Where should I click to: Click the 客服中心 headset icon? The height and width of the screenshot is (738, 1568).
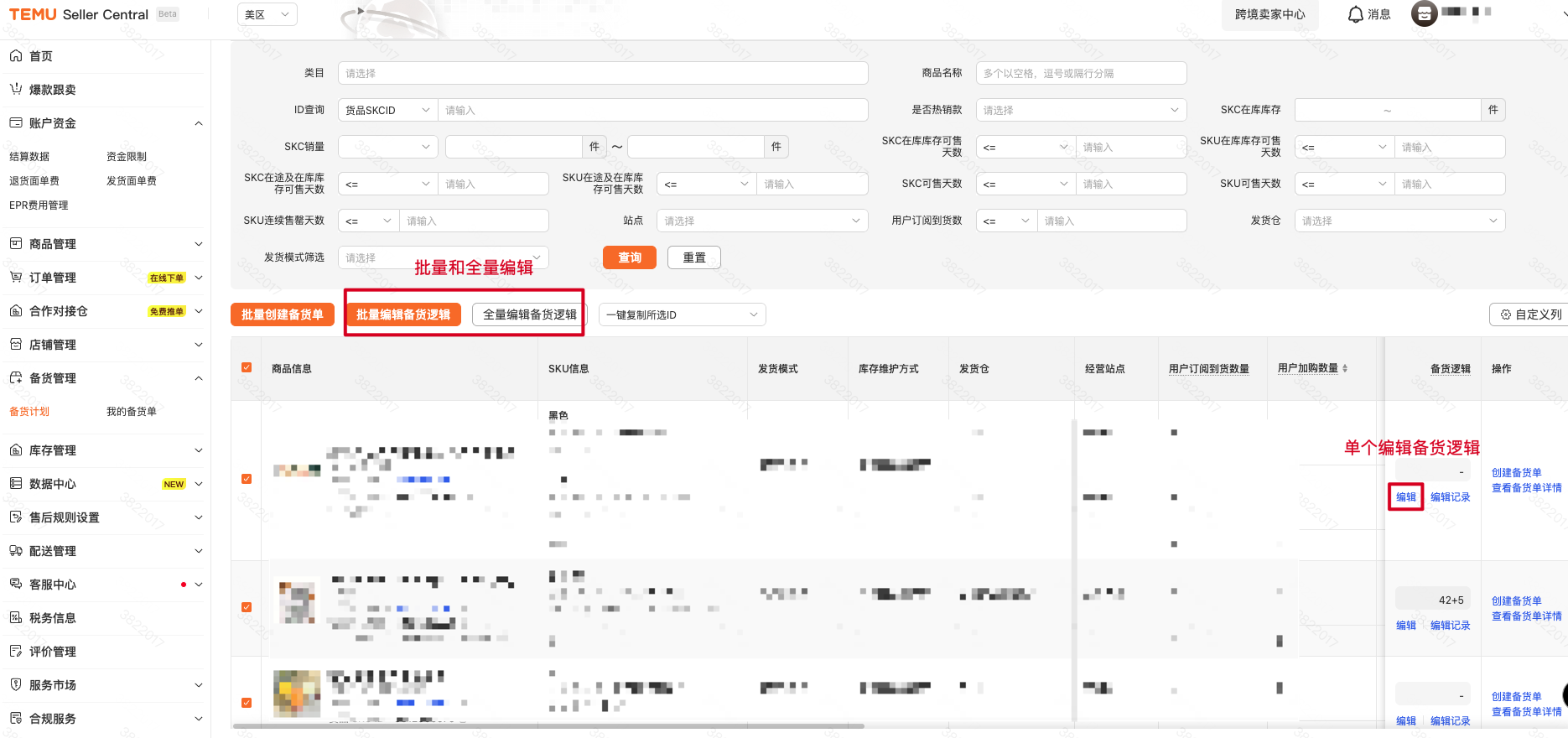coord(16,585)
